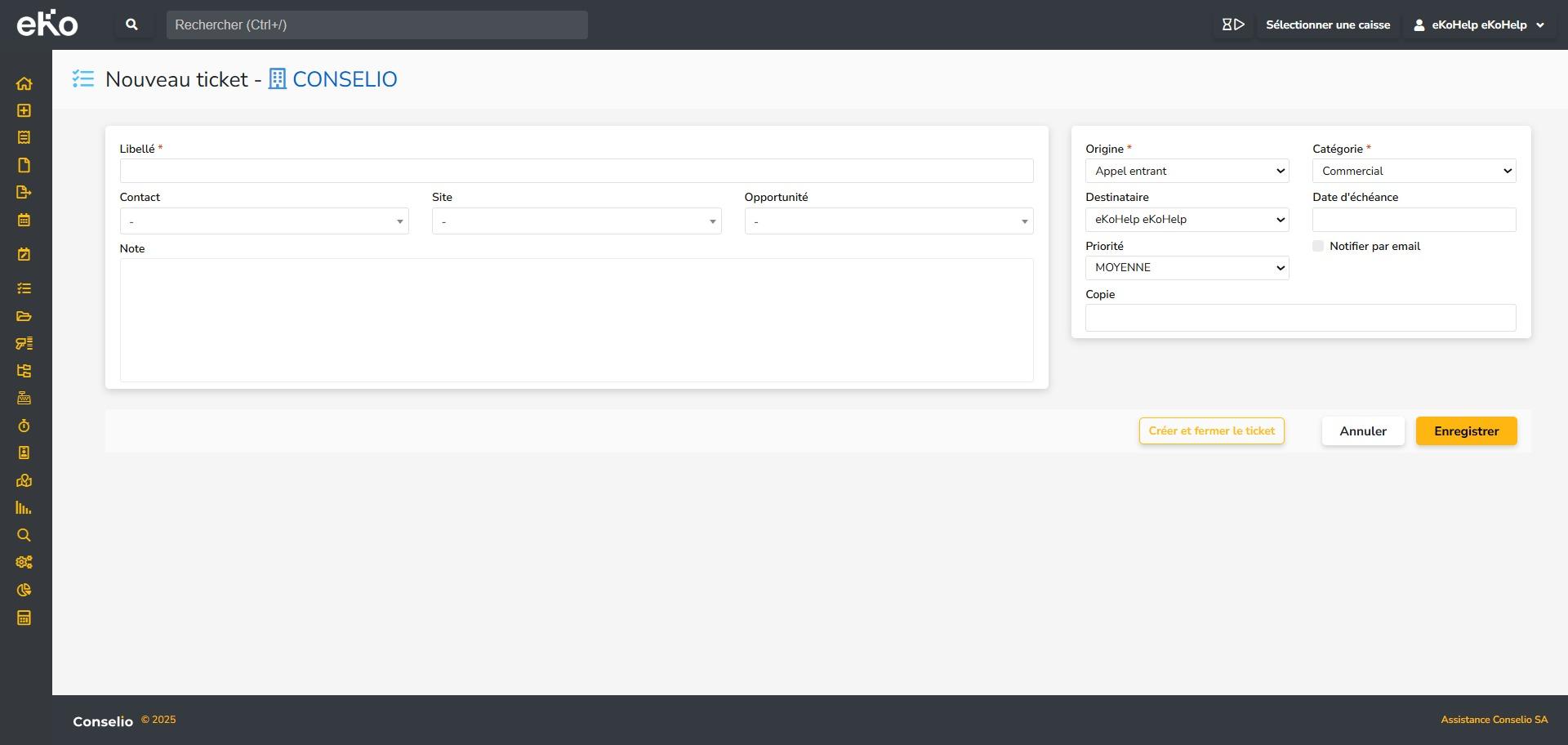1568x745 pixels.
Task: Expand the Contact selection dropdown
Action: click(264, 221)
